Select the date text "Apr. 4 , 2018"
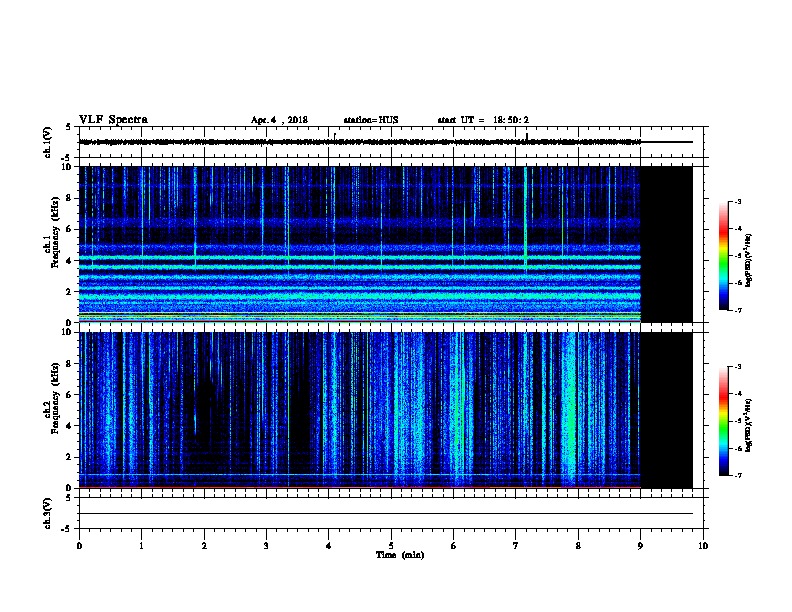792x612 pixels. click(279, 120)
